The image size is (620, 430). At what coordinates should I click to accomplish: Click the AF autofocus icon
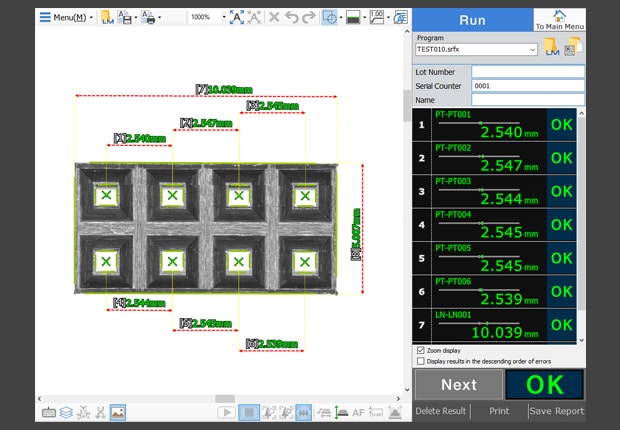point(359,412)
